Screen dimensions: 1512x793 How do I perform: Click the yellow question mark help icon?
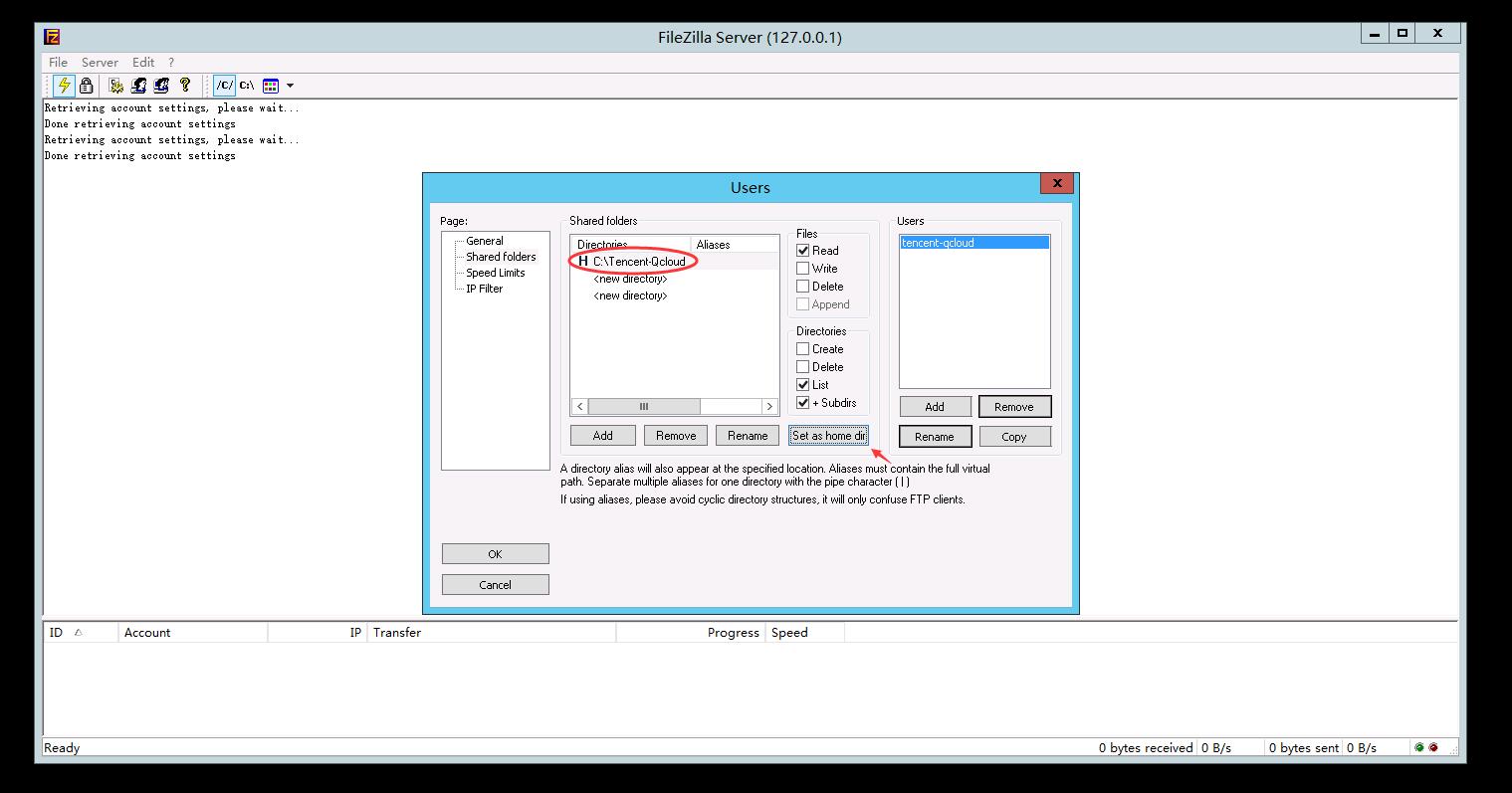[184, 86]
